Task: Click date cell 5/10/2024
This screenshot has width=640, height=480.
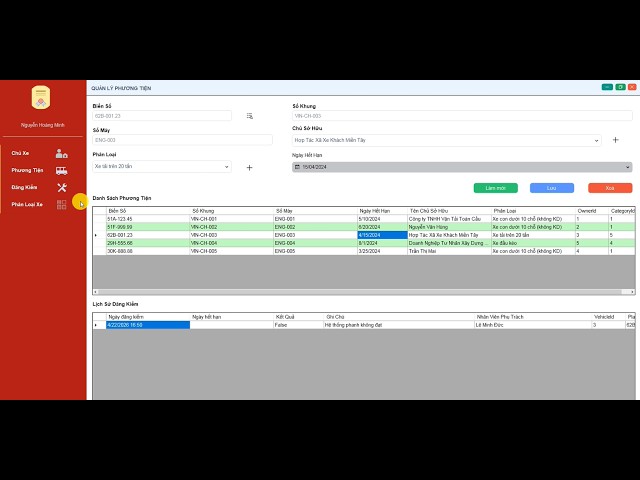Action: [382, 219]
